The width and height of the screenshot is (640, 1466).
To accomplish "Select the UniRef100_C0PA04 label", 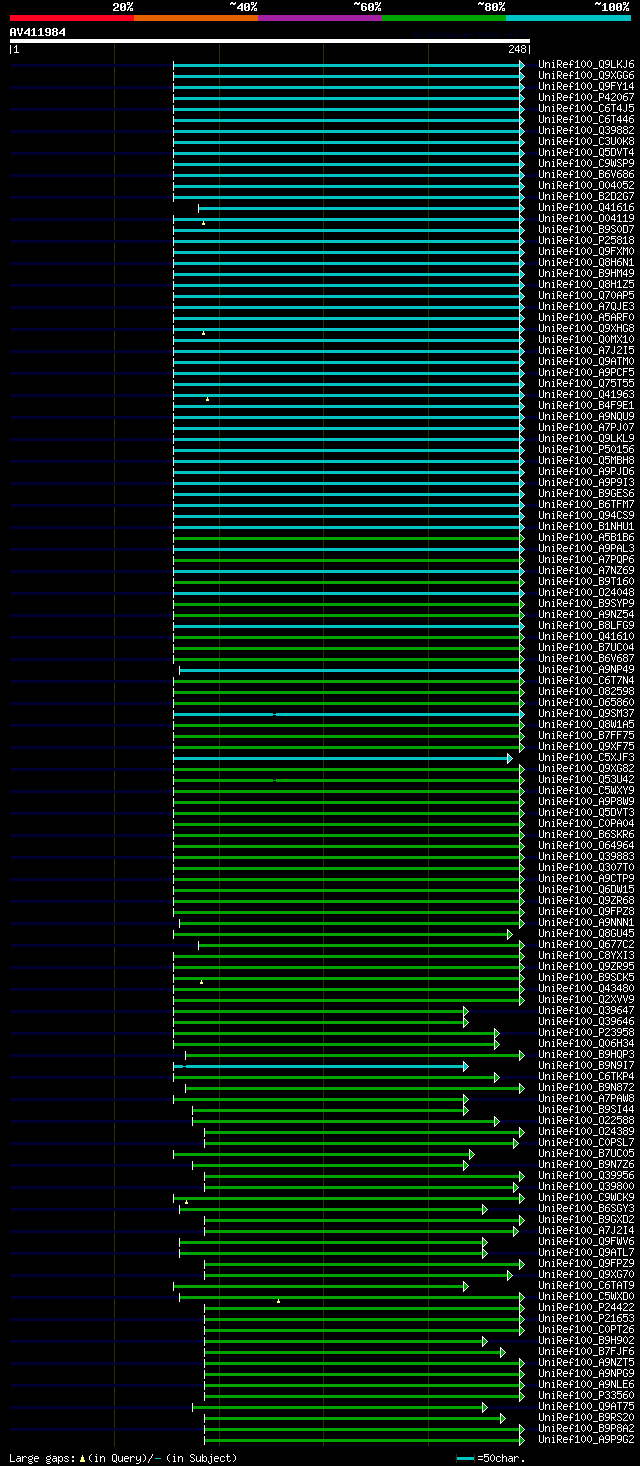I will coord(586,823).
